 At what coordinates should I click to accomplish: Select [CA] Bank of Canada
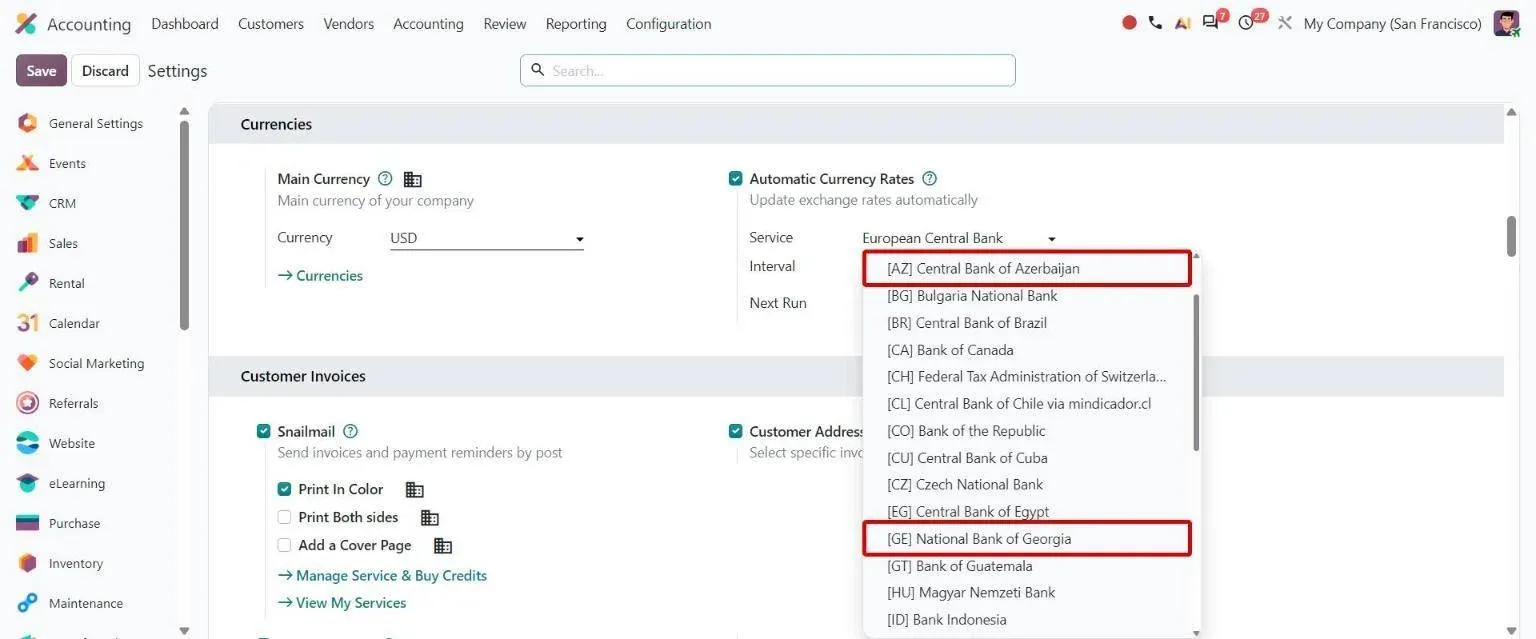1027,350
